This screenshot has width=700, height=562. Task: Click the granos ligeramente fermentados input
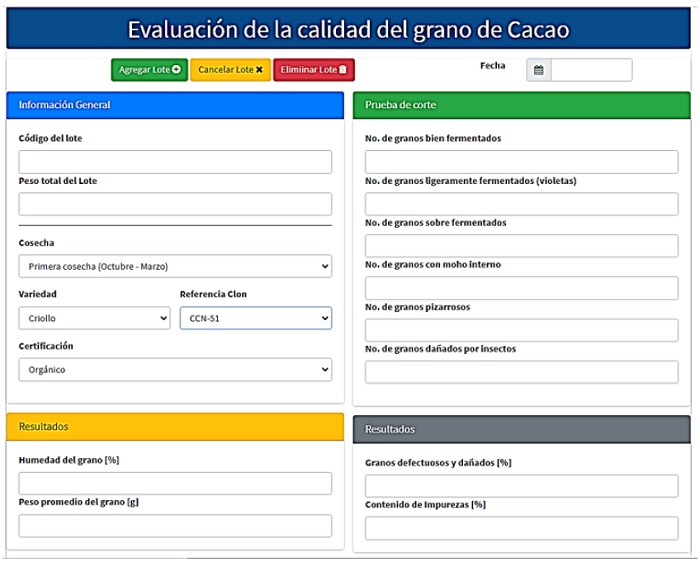click(521, 204)
